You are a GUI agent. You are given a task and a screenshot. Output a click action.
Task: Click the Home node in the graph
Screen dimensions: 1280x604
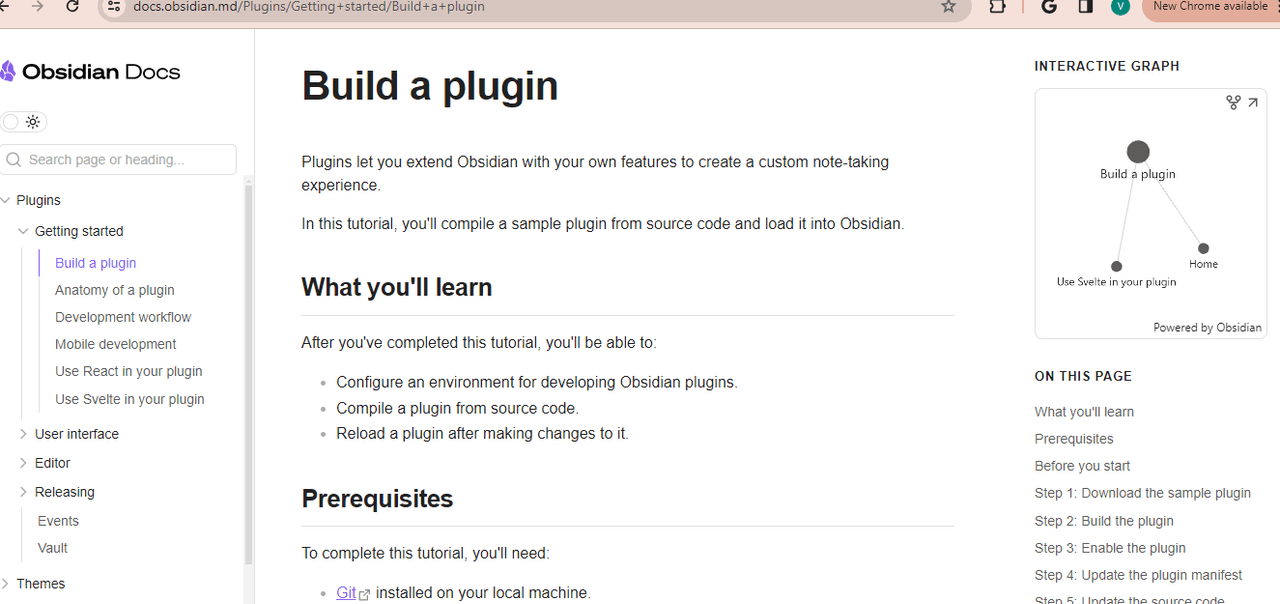[x=1203, y=249]
